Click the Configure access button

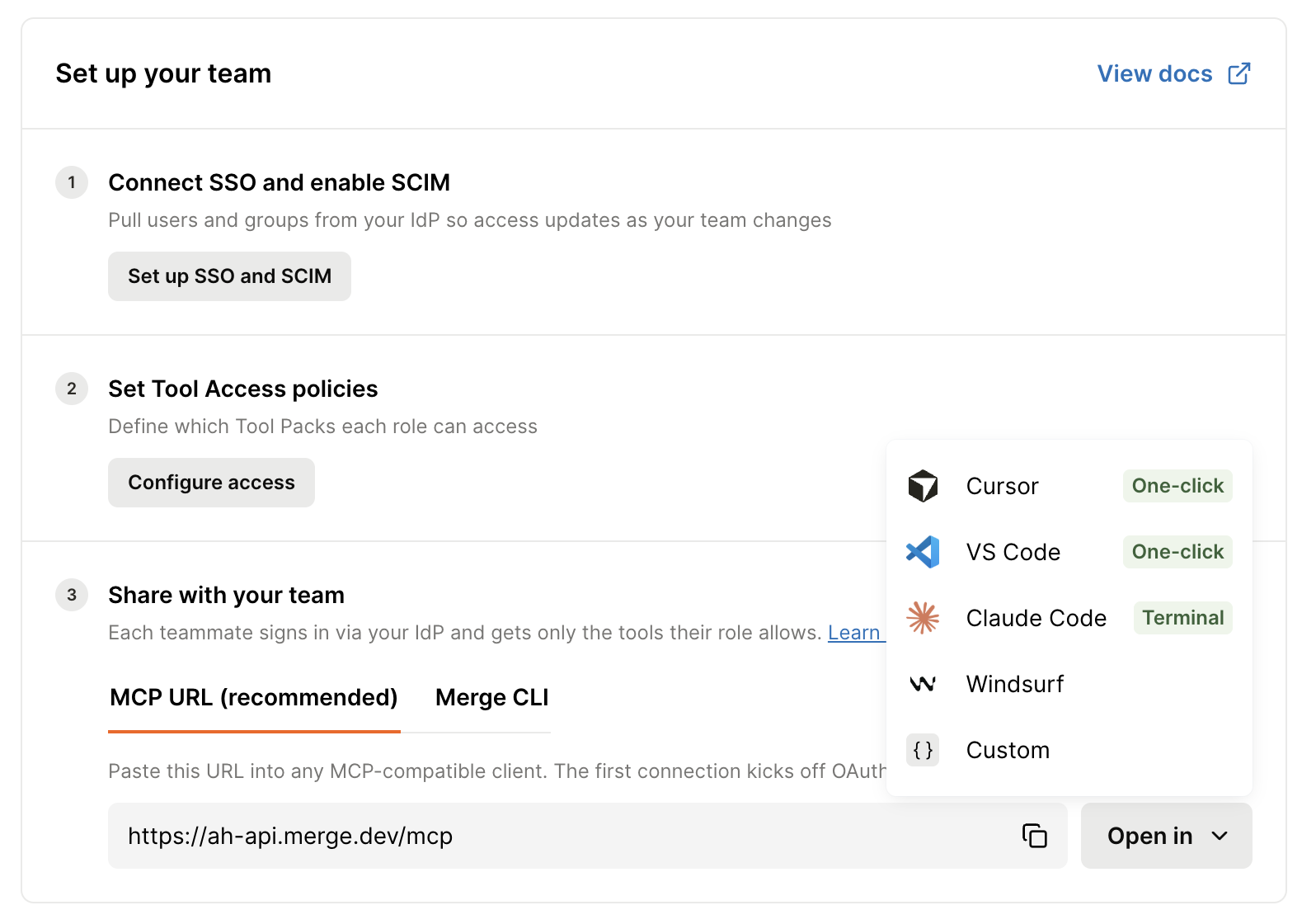tap(211, 483)
